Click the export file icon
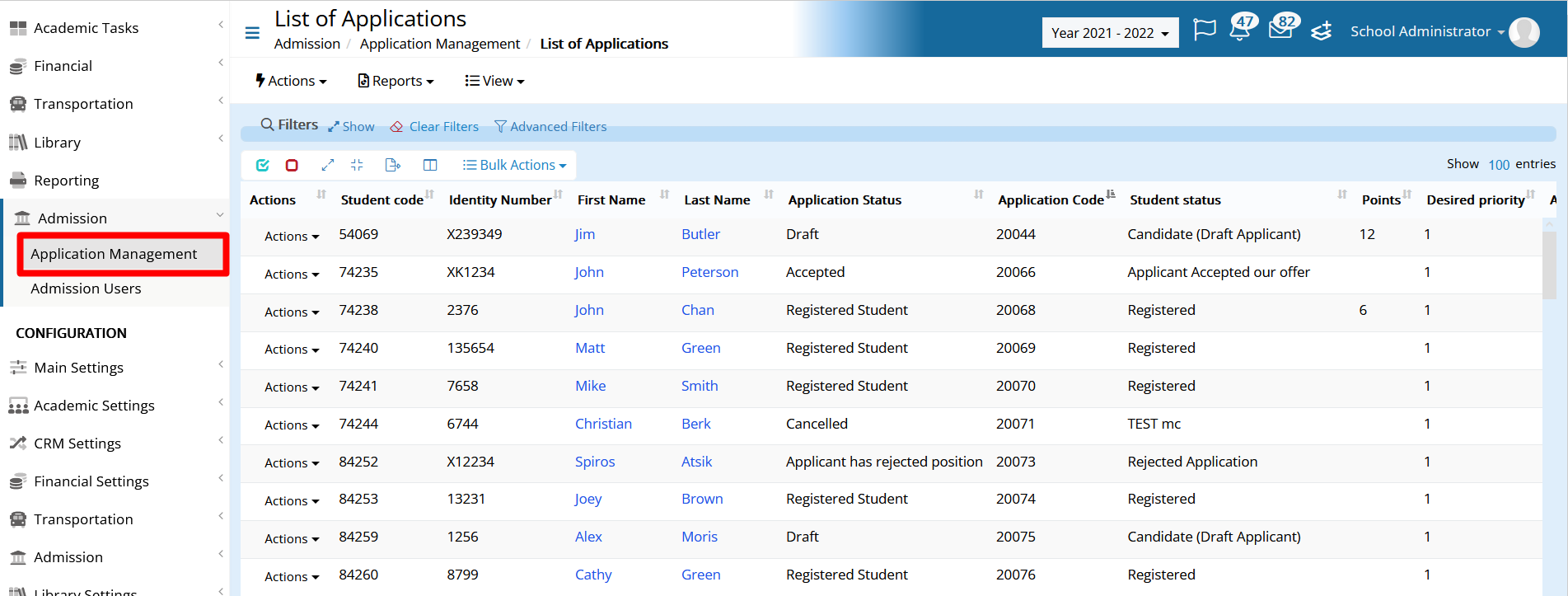This screenshot has height=596, width=1568. pyautogui.click(x=393, y=165)
